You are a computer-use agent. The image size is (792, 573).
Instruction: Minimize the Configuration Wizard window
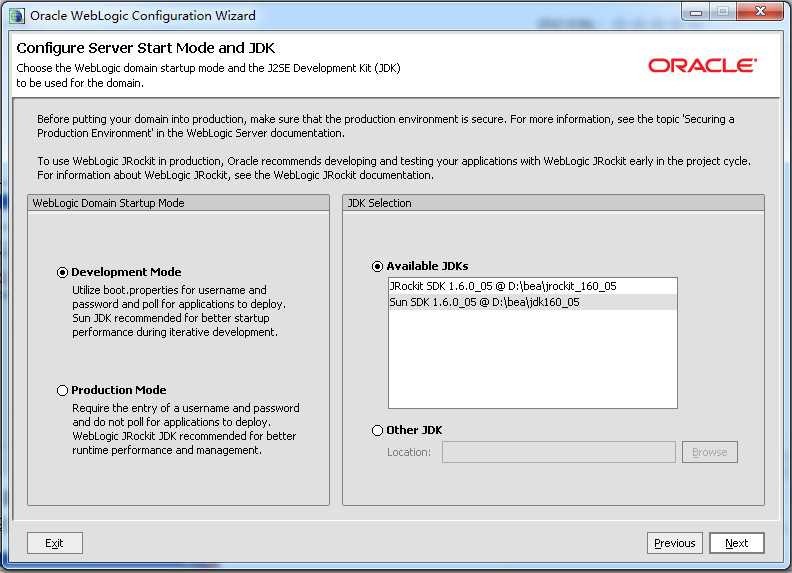696,12
